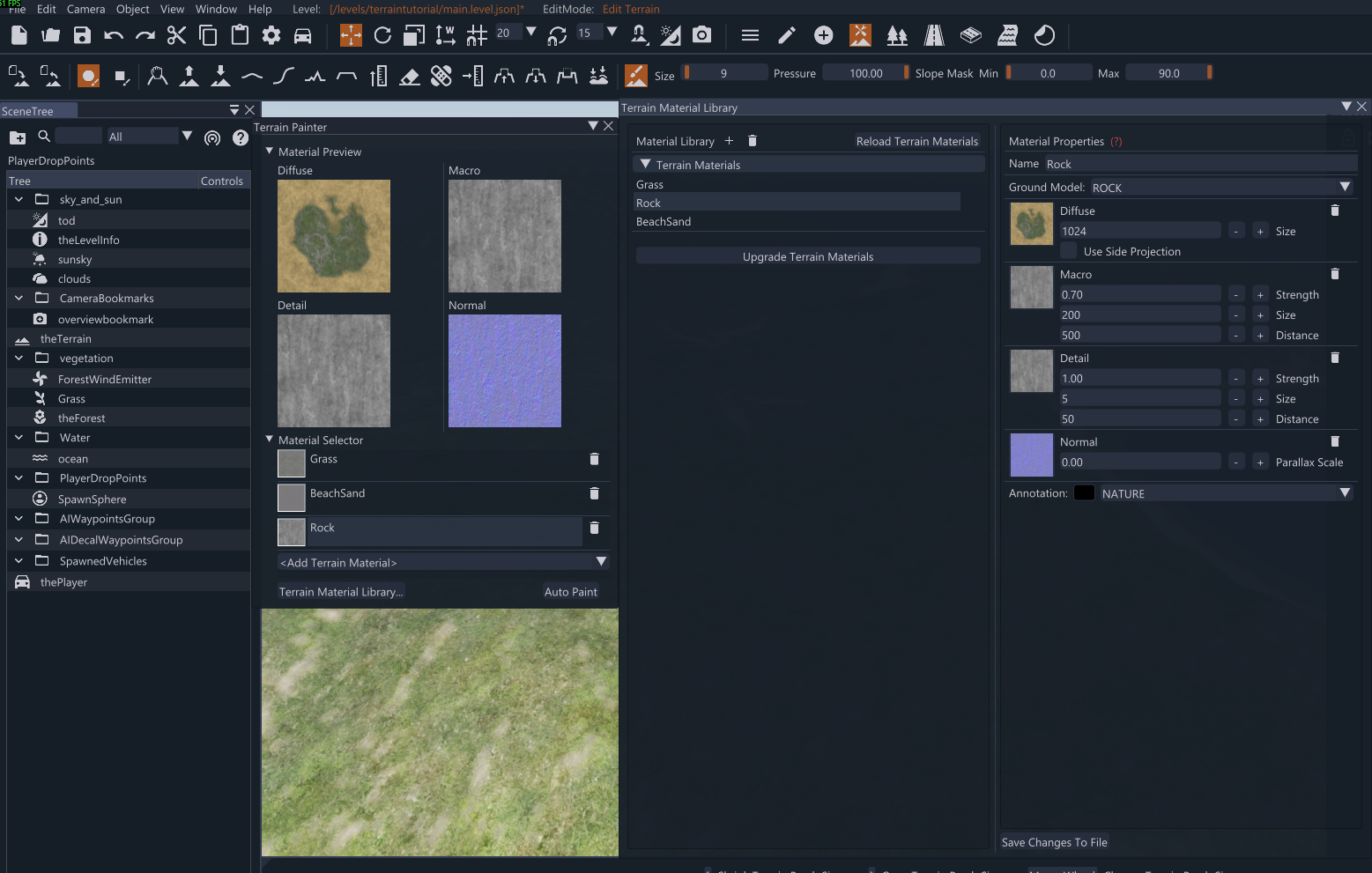Open the Edit menu
The width and height of the screenshot is (1372, 873).
tap(47, 9)
